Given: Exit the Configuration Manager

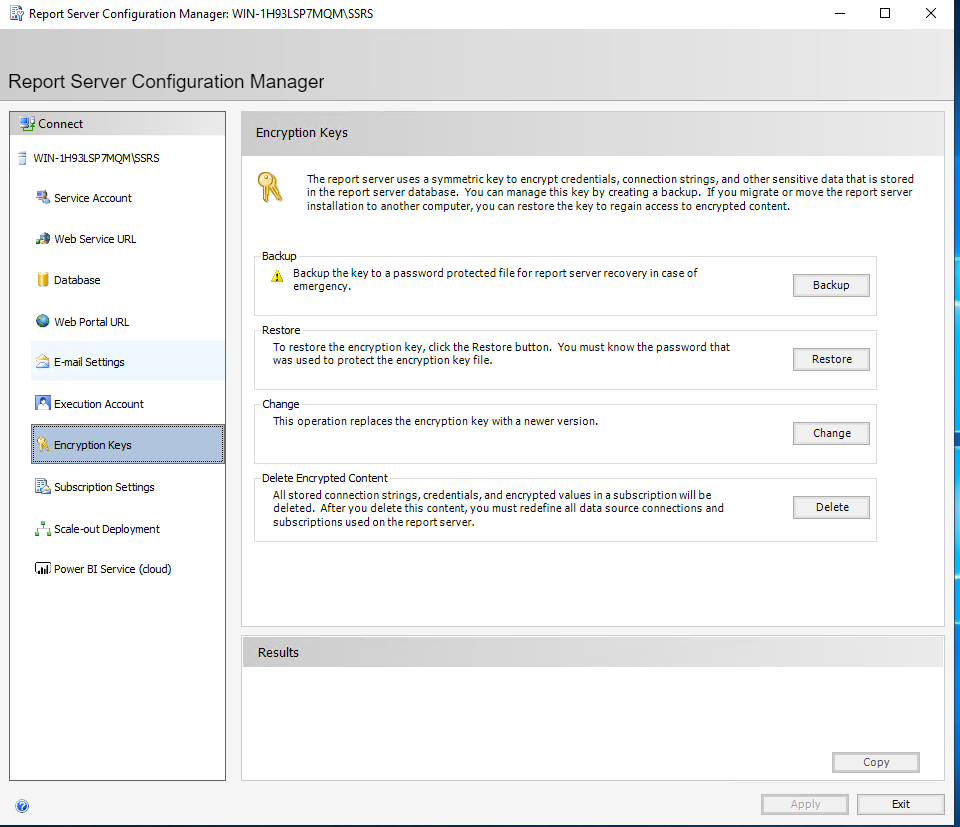Looking at the screenshot, I should pyautogui.click(x=900, y=803).
